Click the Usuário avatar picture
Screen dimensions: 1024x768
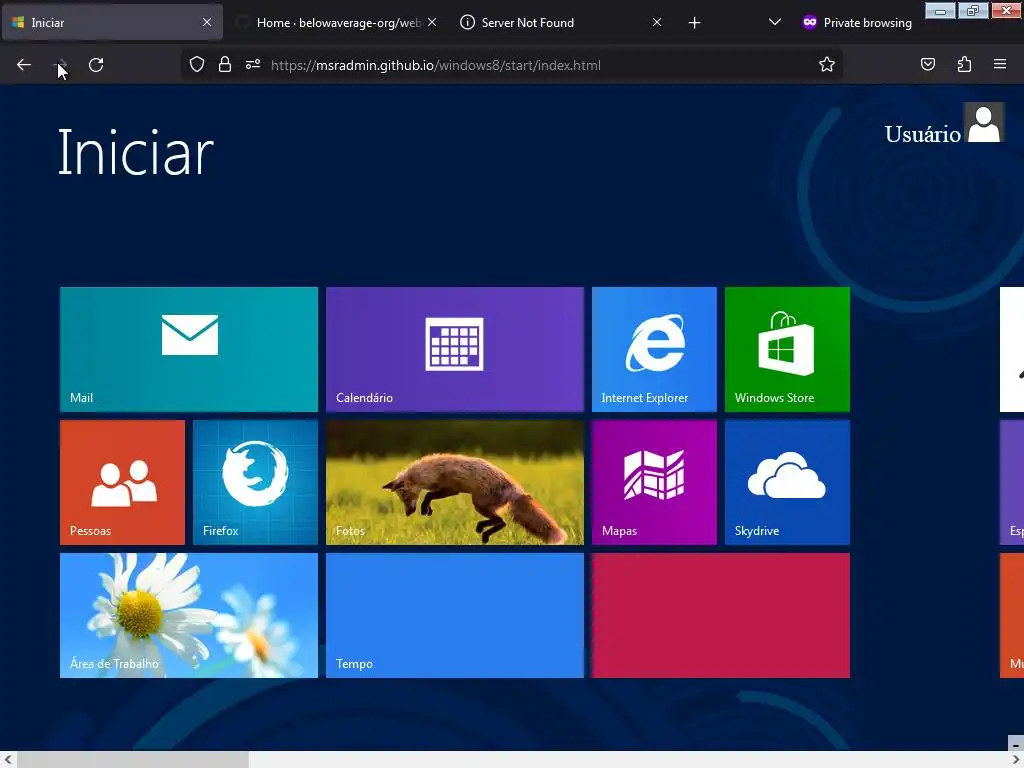pyautogui.click(x=984, y=122)
